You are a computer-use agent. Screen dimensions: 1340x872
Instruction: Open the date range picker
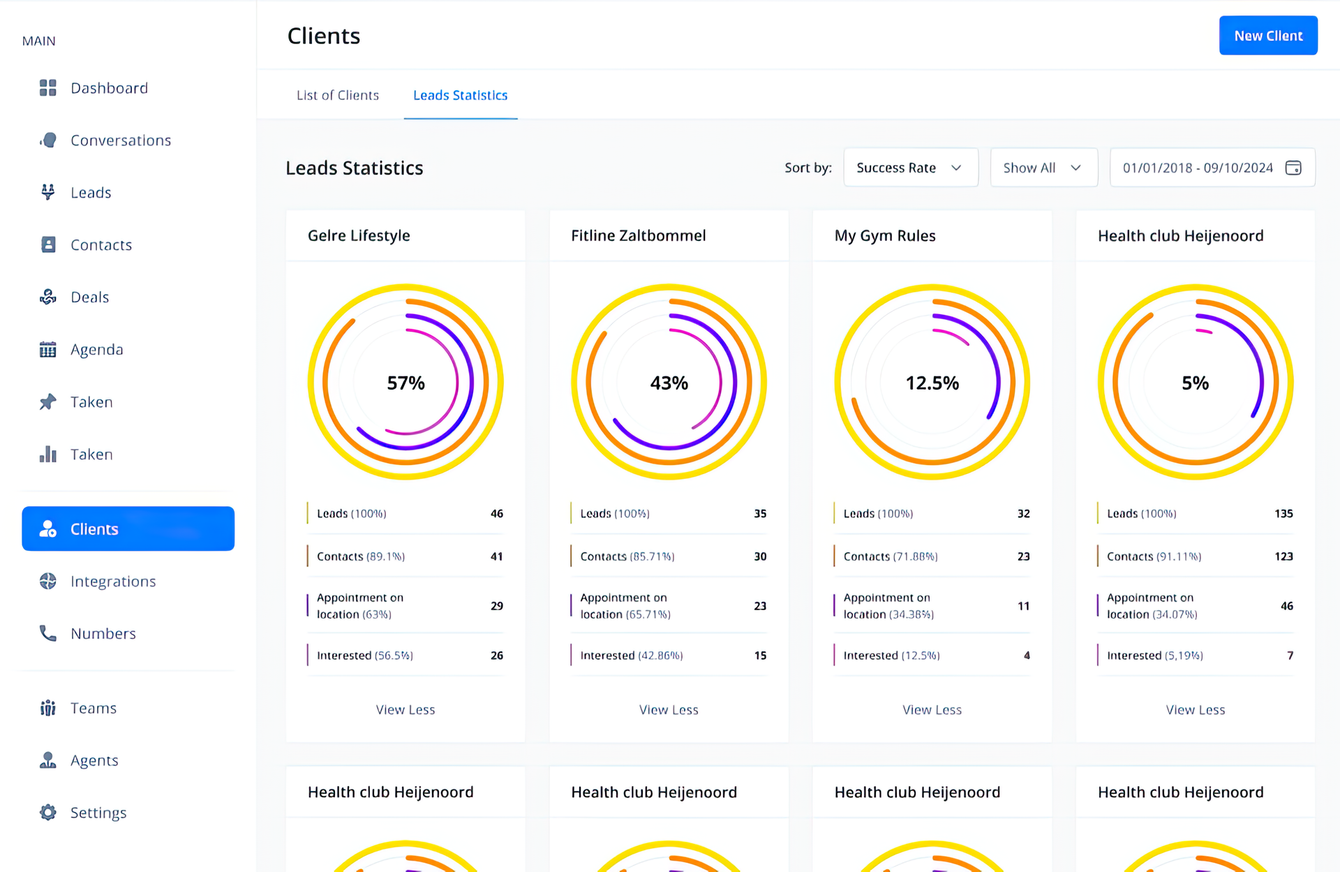pos(1211,167)
